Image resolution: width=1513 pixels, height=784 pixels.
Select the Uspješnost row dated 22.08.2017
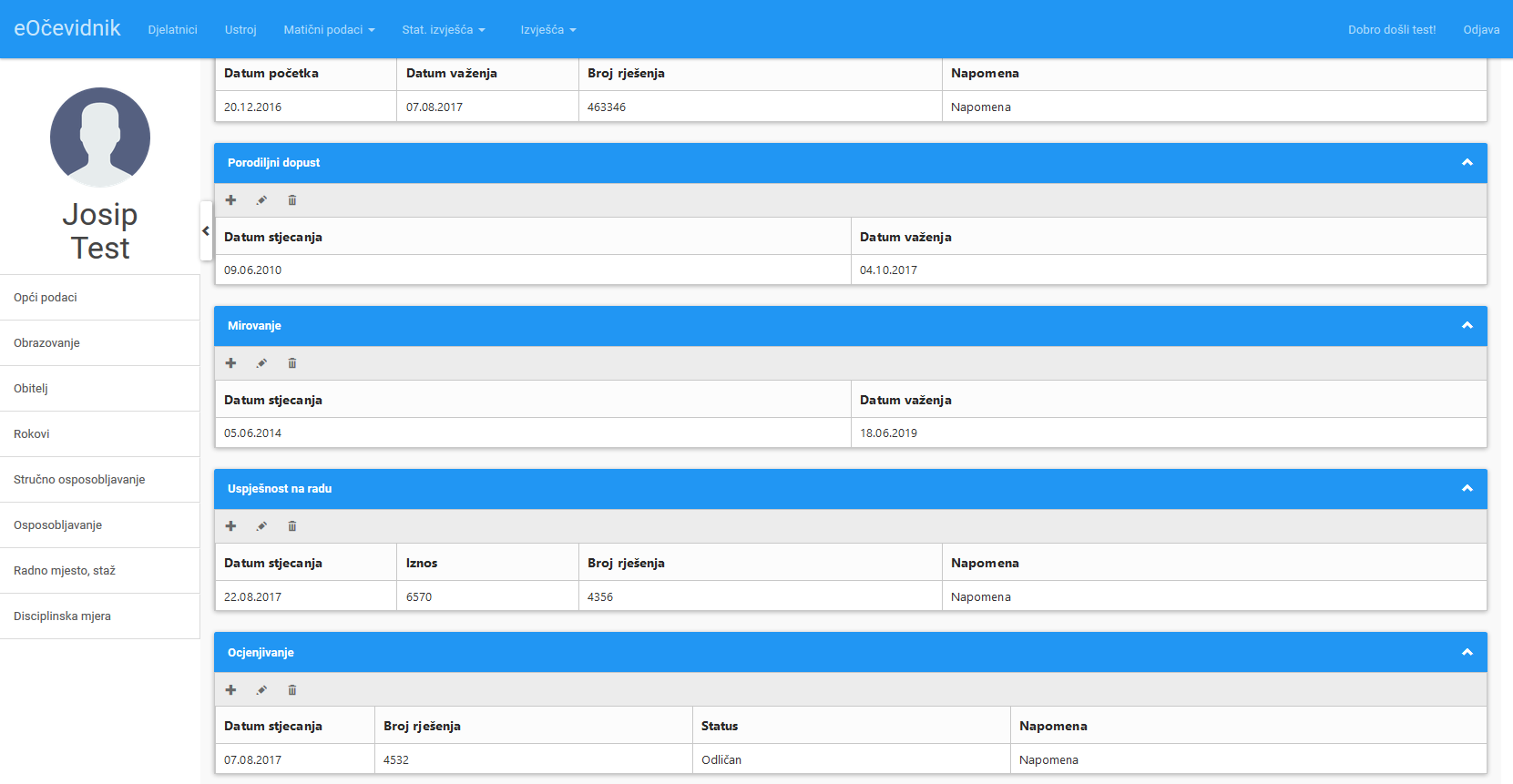click(x=851, y=596)
